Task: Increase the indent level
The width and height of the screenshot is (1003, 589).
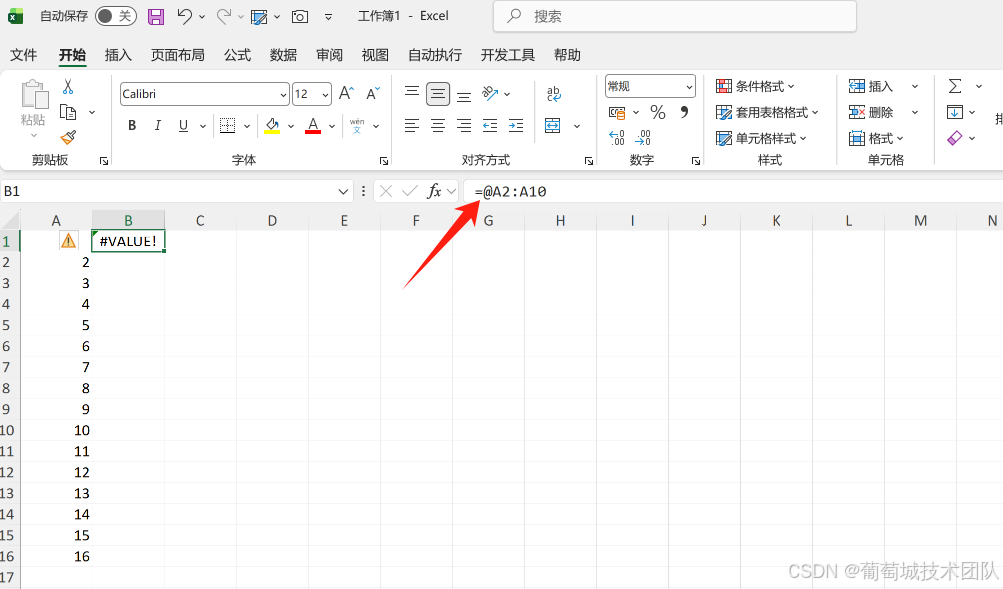Action: pyautogui.click(x=516, y=125)
